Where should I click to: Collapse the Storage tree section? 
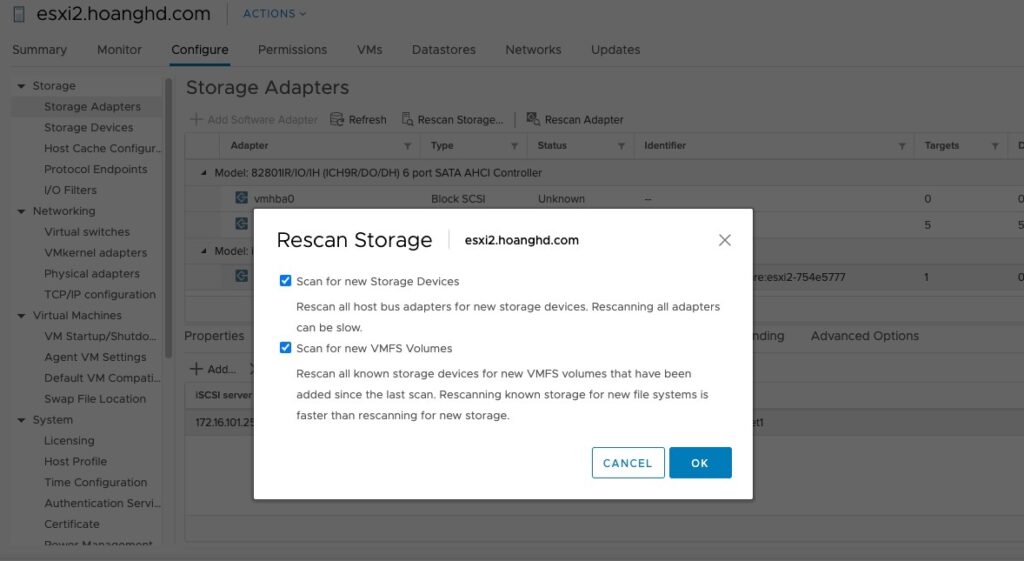click(21, 86)
